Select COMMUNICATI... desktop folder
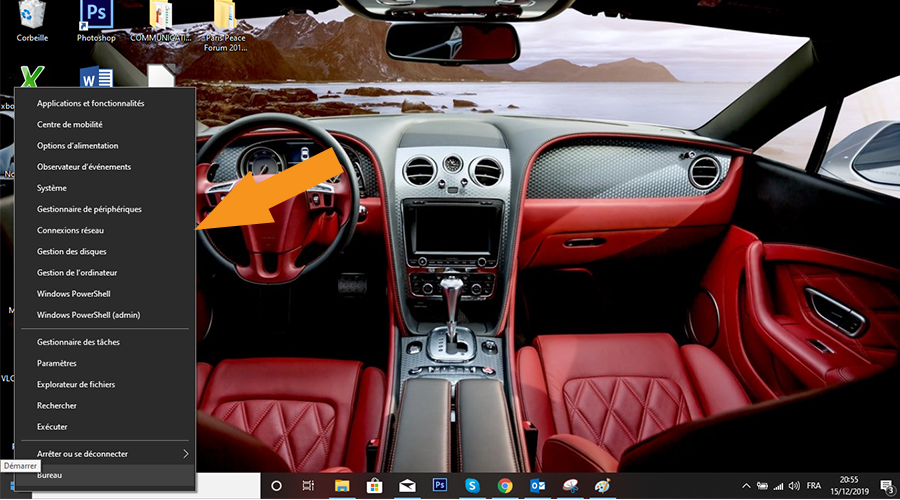900x500 pixels. tap(161, 22)
